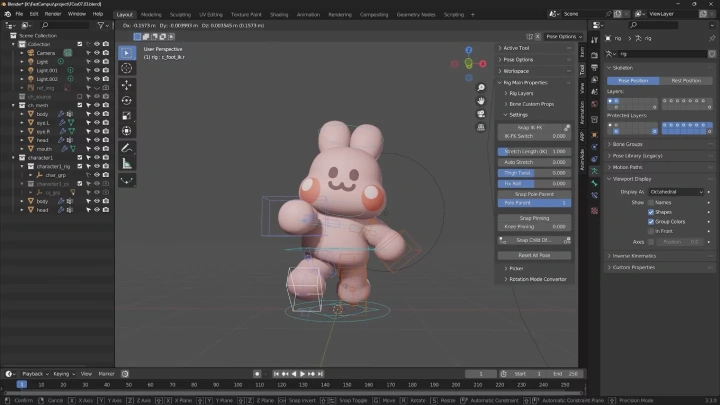720x405 pixels.
Task: Open the Pose Options header dropdown
Action: pos(564,36)
